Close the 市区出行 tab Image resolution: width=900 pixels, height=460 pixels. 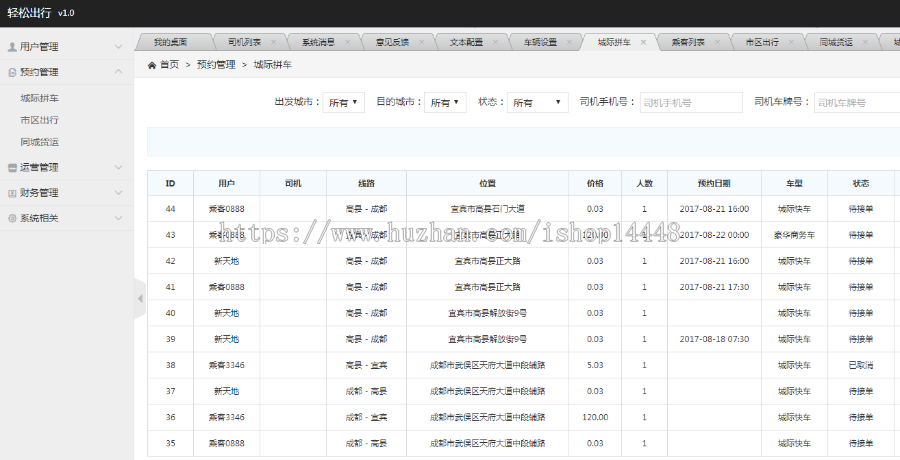pyautogui.click(x=792, y=42)
